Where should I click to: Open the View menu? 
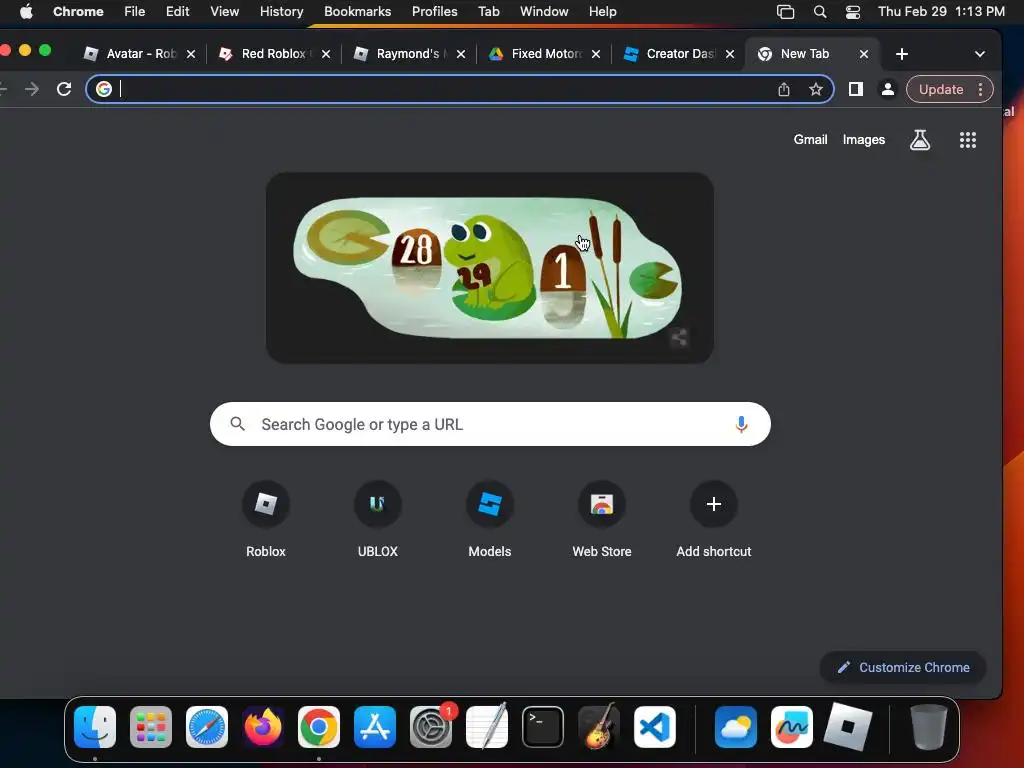[224, 12]
